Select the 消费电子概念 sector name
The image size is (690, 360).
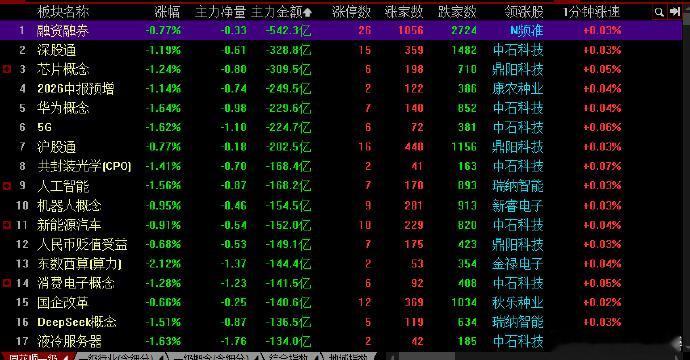[x=76, y=283]
